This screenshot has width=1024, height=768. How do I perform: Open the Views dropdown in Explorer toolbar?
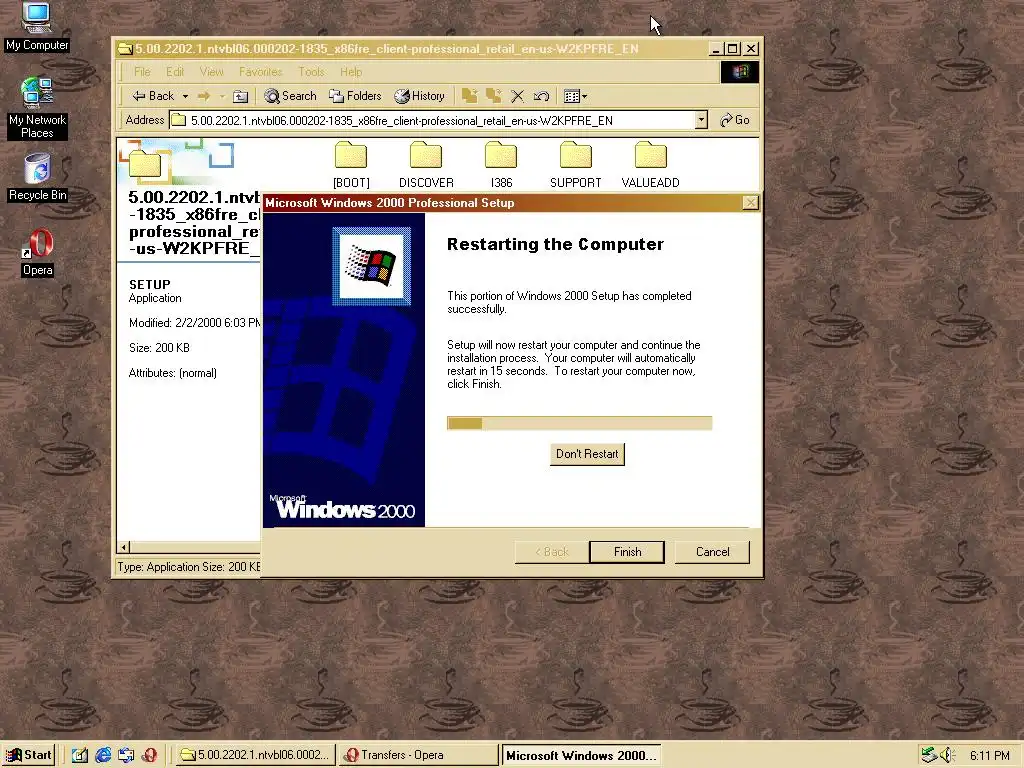click(x=575, y=96)
